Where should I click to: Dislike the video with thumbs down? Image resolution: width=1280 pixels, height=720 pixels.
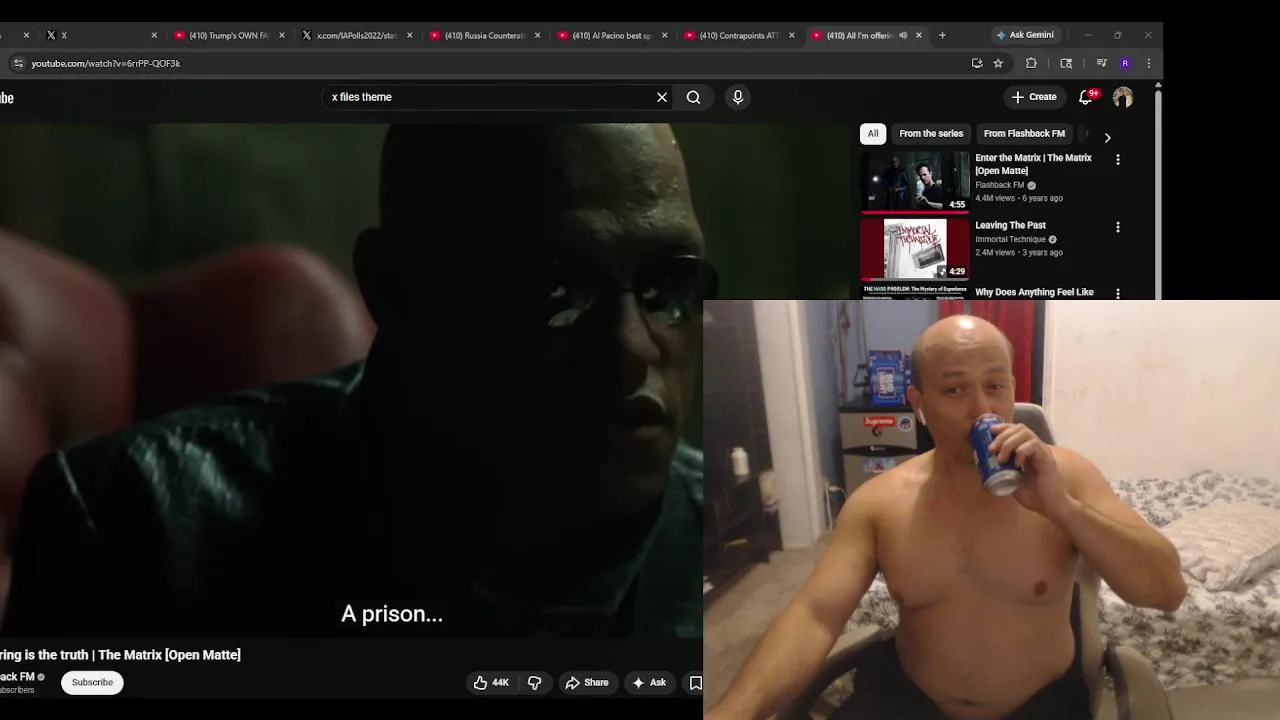(535, 682)
